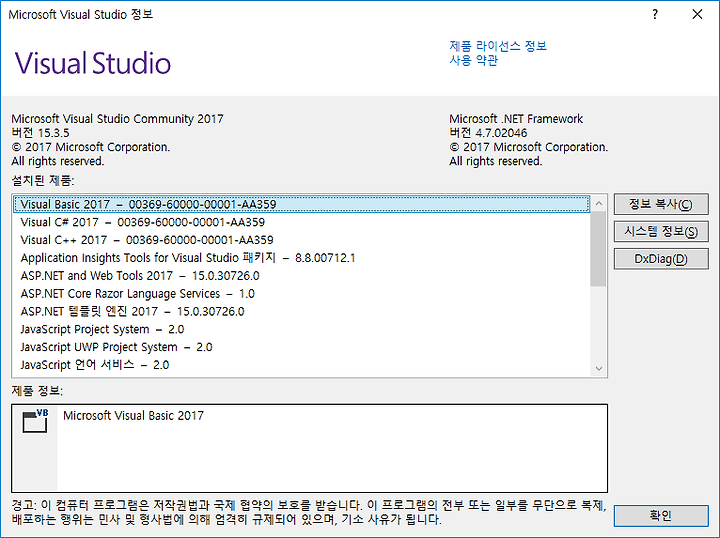Click the 시스템 정보(S) button

(661, 231)
